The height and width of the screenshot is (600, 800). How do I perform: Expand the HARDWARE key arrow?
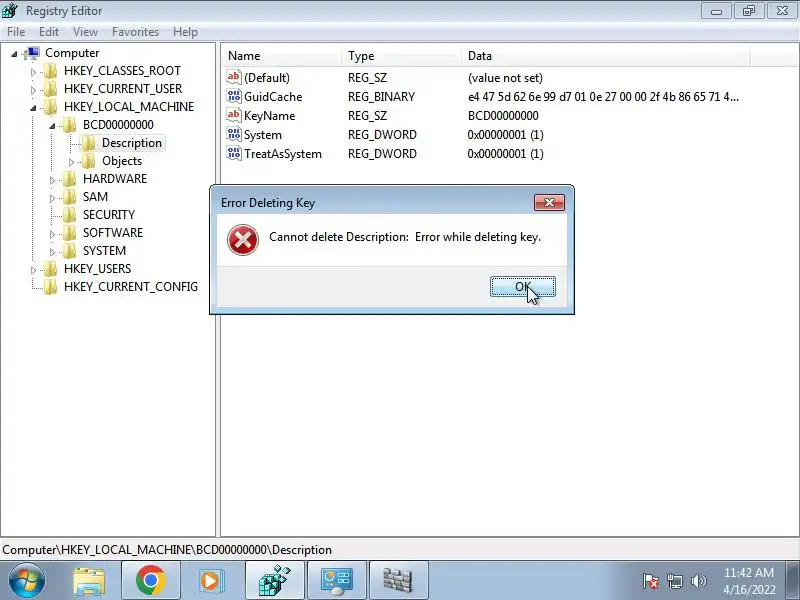[x=52, y=180]
